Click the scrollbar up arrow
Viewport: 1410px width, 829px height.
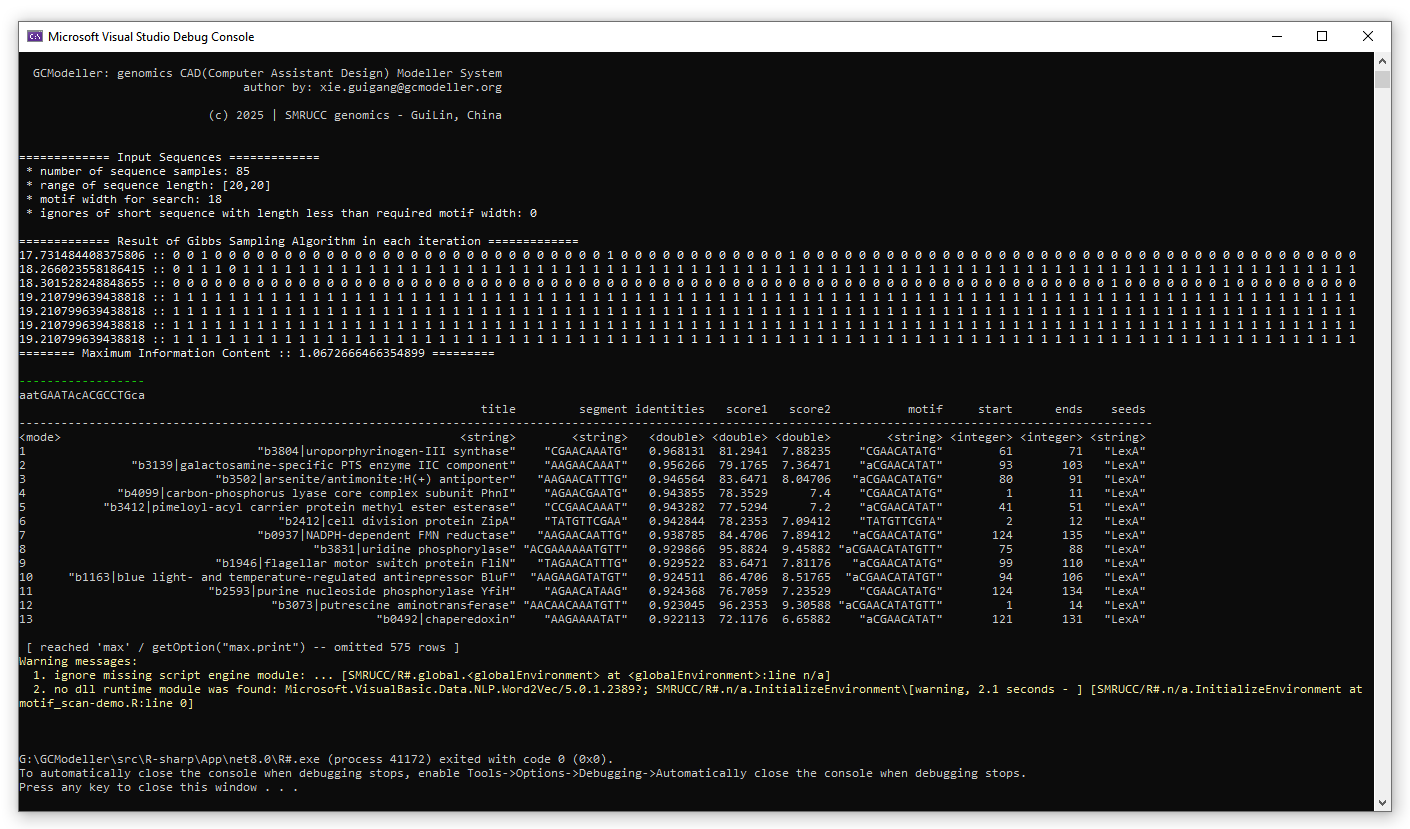pos(1382,61)
